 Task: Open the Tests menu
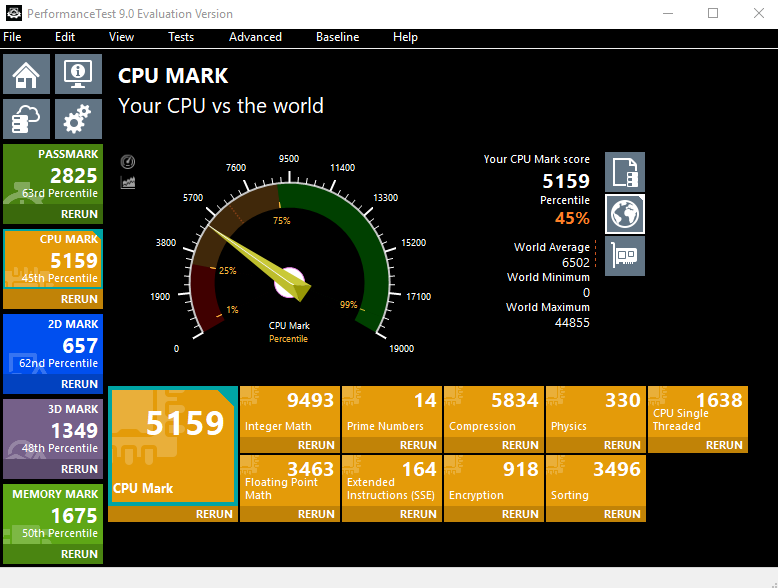pos(181,37)
